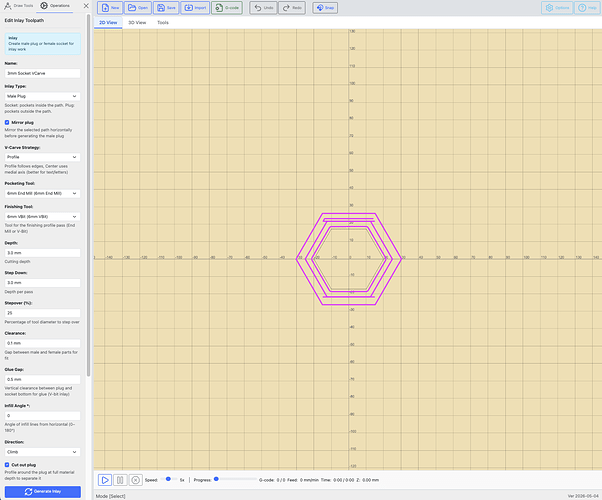Click the blue Inlay info box
This screenshot has height=500, width=602.
[x=43, y=43]
